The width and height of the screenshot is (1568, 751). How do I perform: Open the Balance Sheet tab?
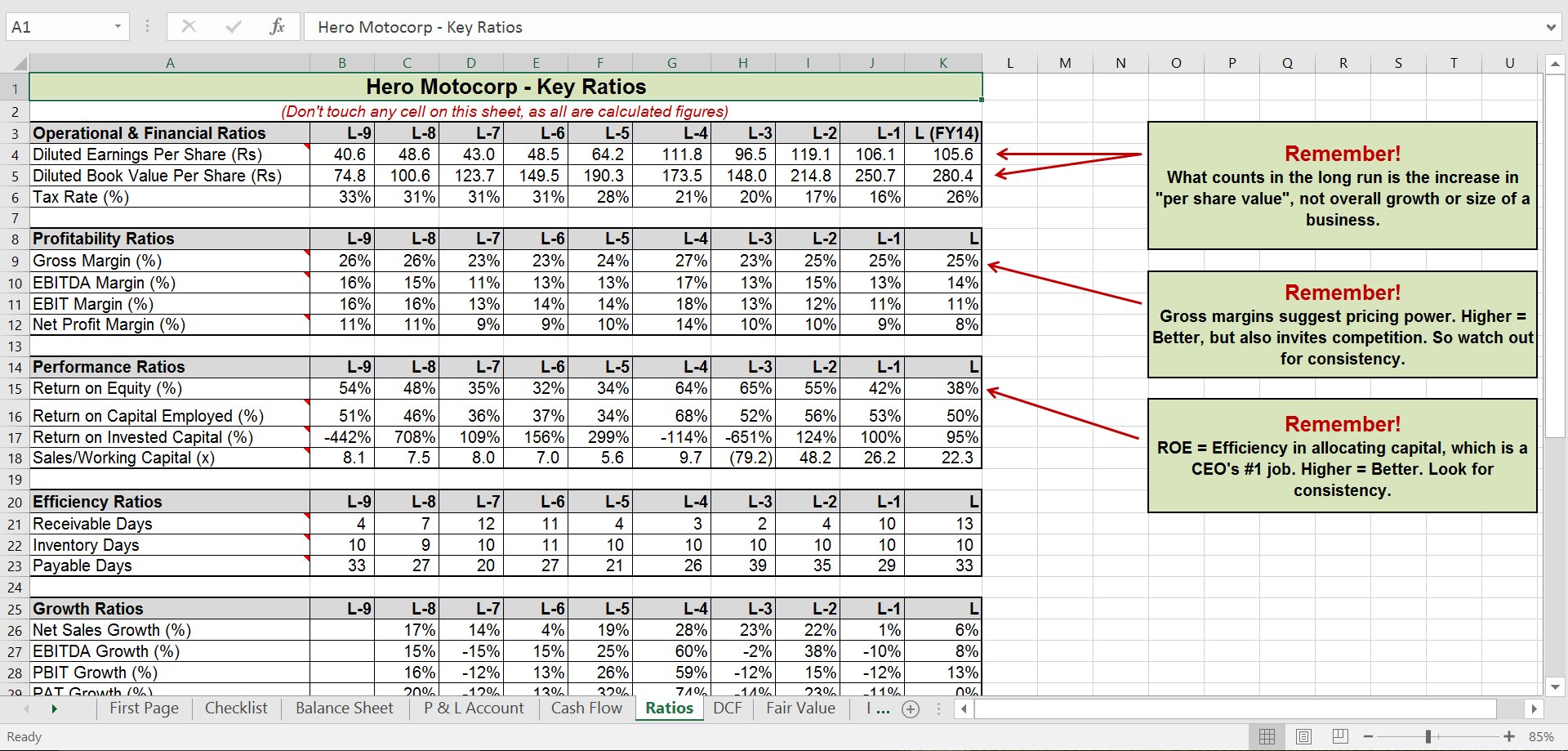[344, 709]
